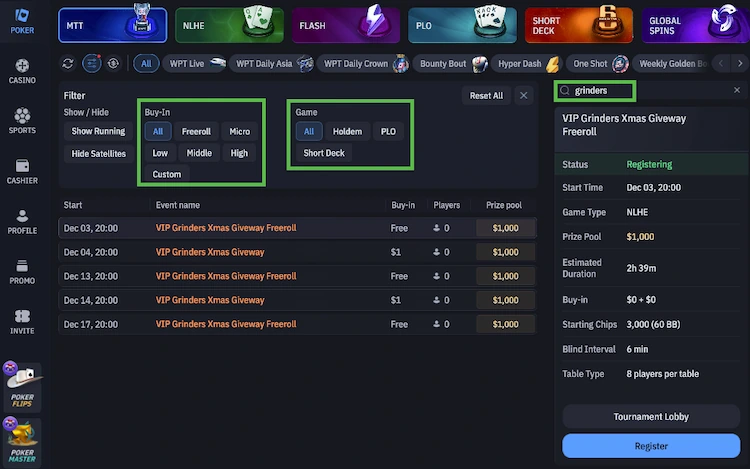
Task: Click the refresh tournaments icon
Action: (68, 63)
